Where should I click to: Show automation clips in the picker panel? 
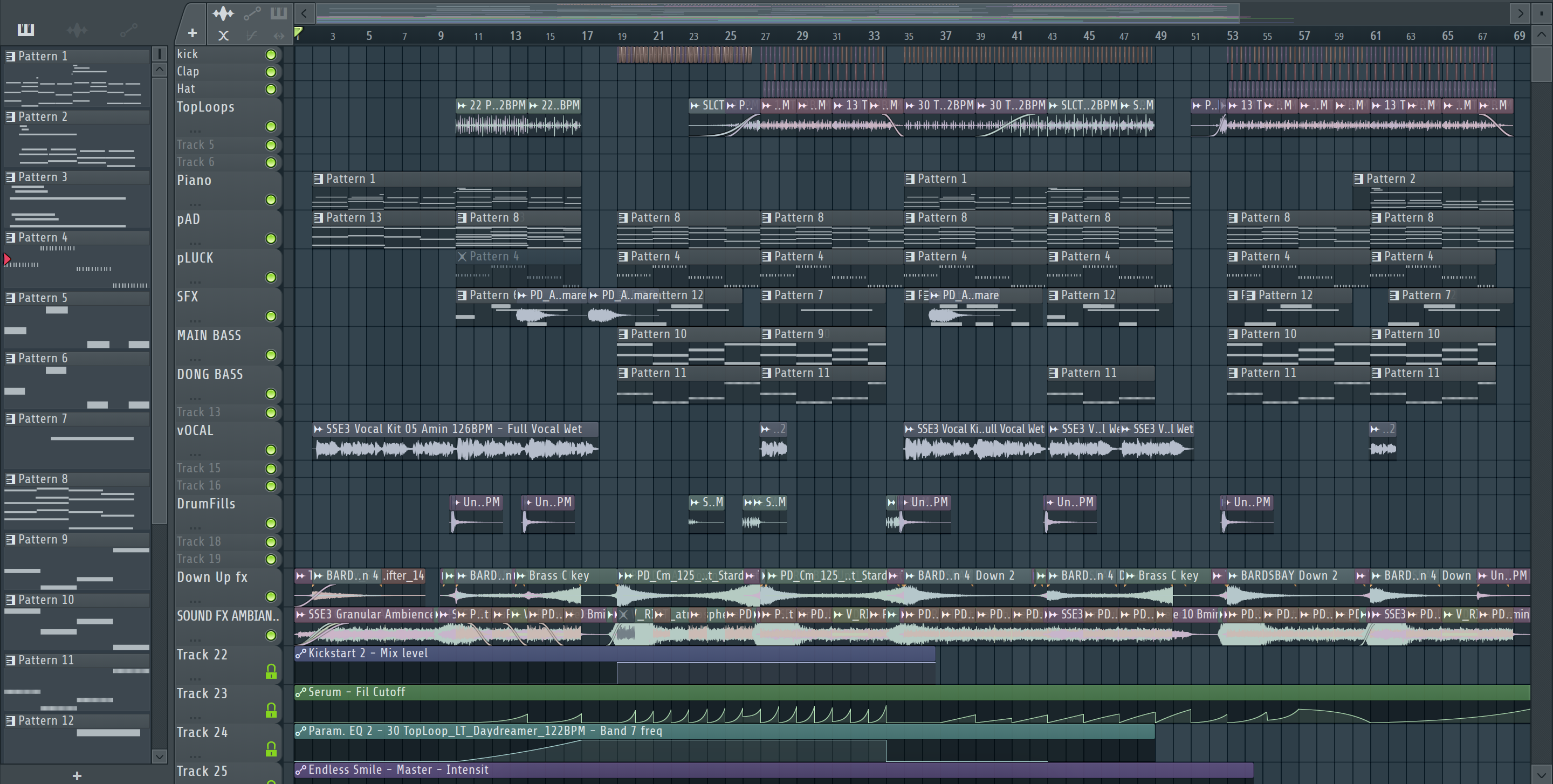point(128,30)
